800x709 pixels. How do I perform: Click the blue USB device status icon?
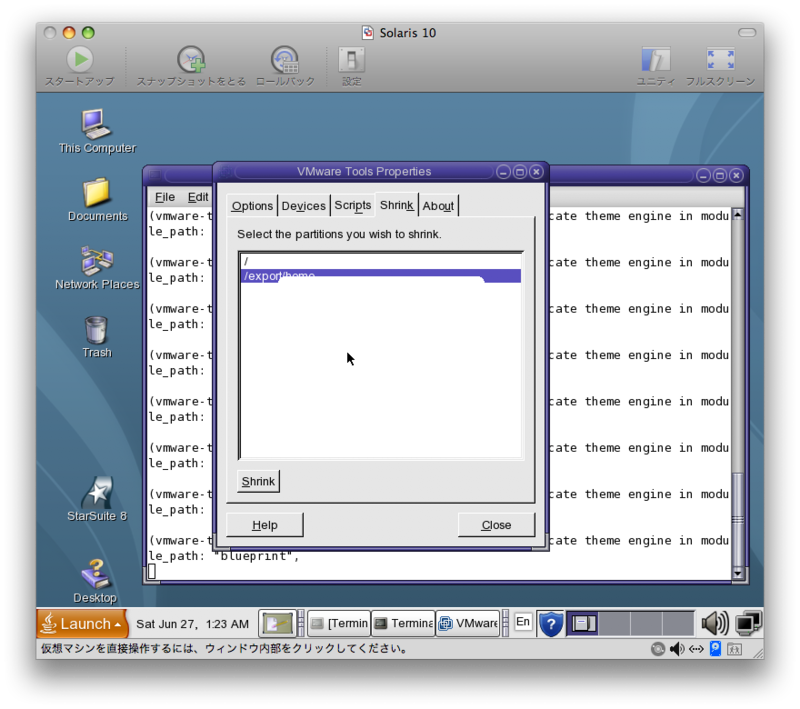click(x=715, y=649)
